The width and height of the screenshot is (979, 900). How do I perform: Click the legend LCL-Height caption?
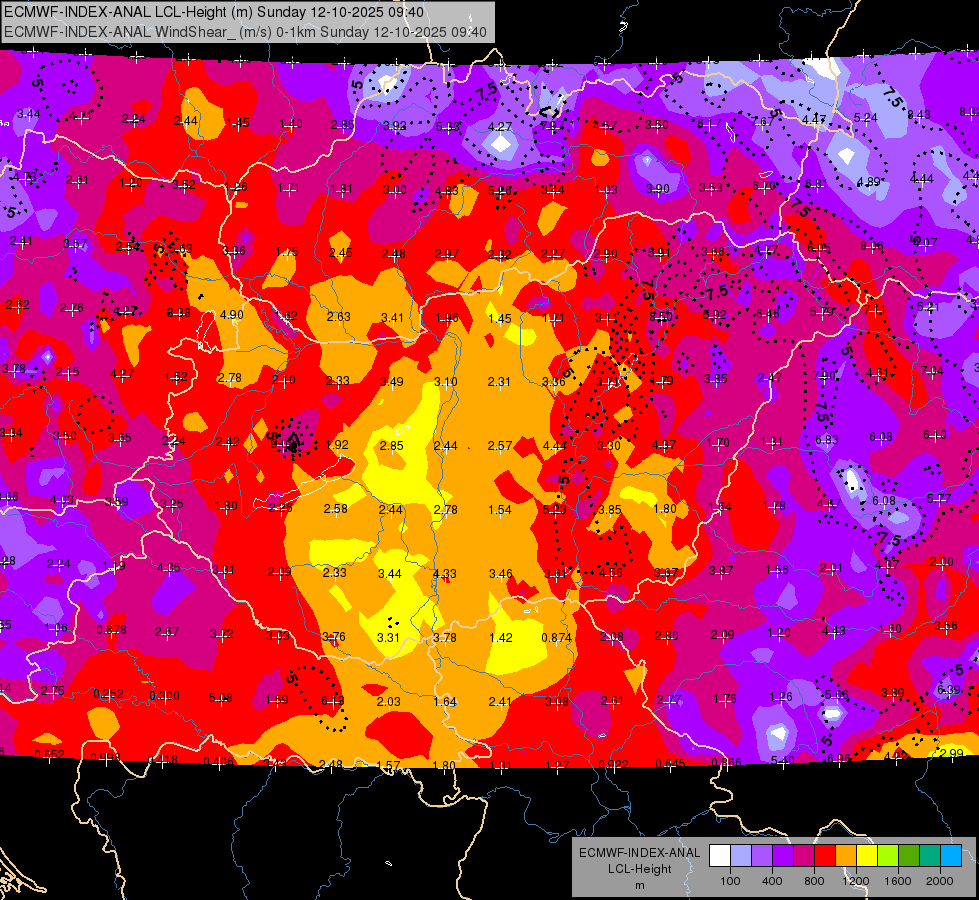[640, 869]
